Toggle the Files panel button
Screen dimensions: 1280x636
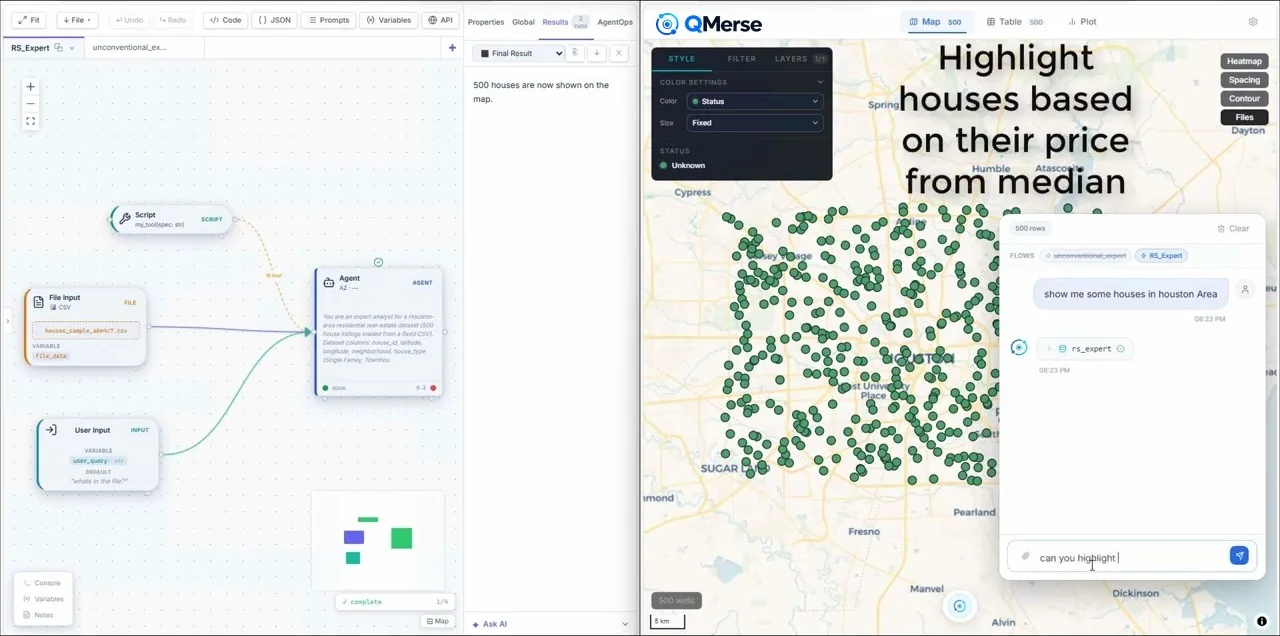coord(1244,117)
